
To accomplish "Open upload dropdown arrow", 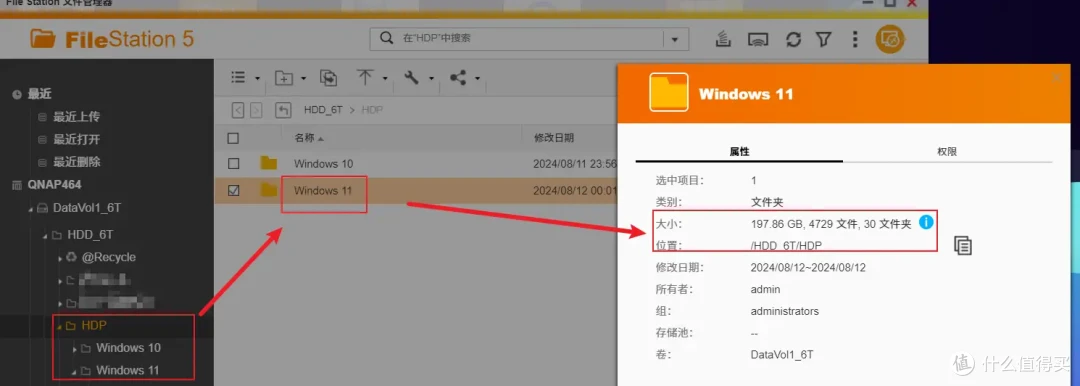I will [385, 79].
